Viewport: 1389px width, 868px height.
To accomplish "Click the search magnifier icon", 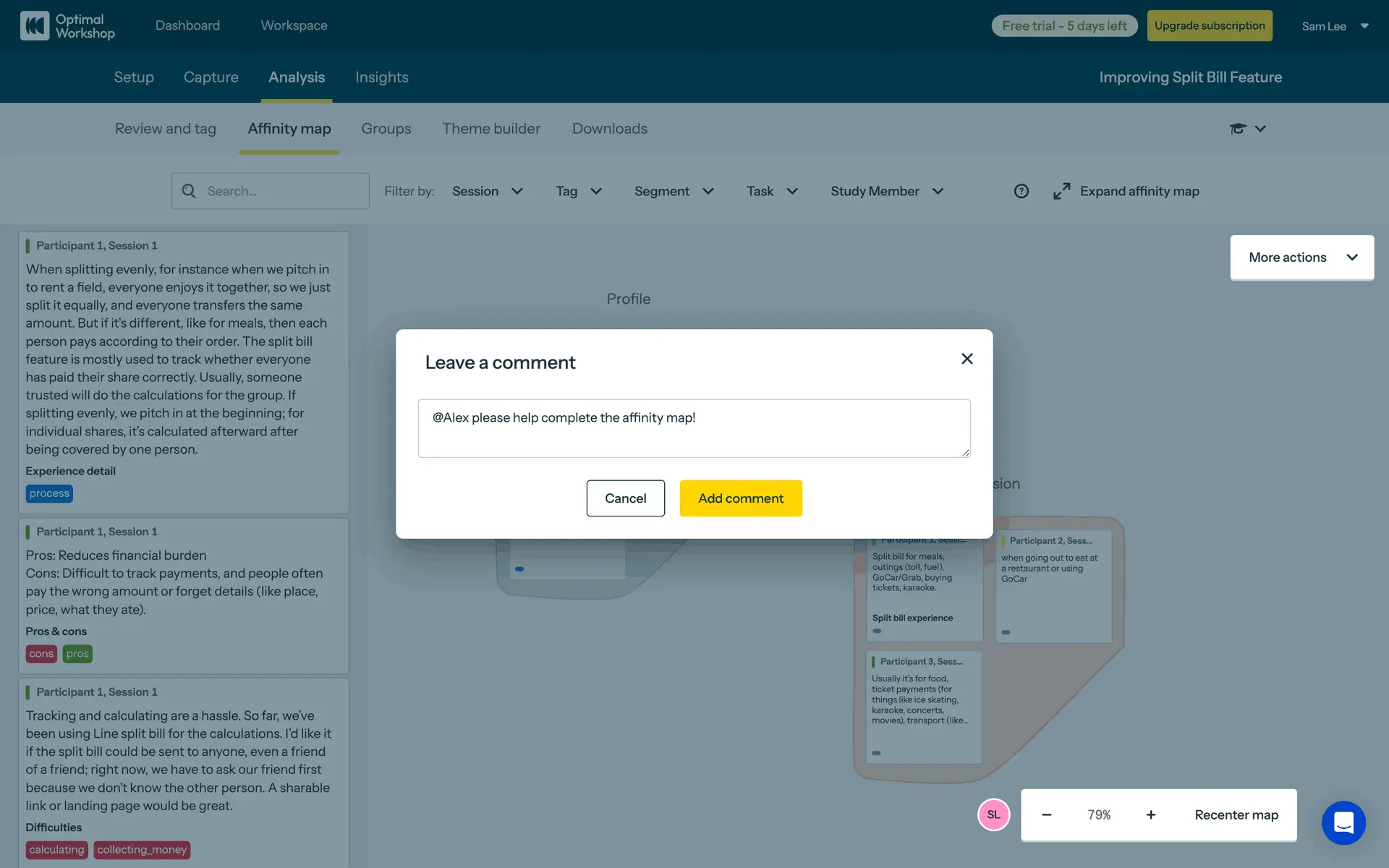I will pyautogui.click(x=189, y=191).
